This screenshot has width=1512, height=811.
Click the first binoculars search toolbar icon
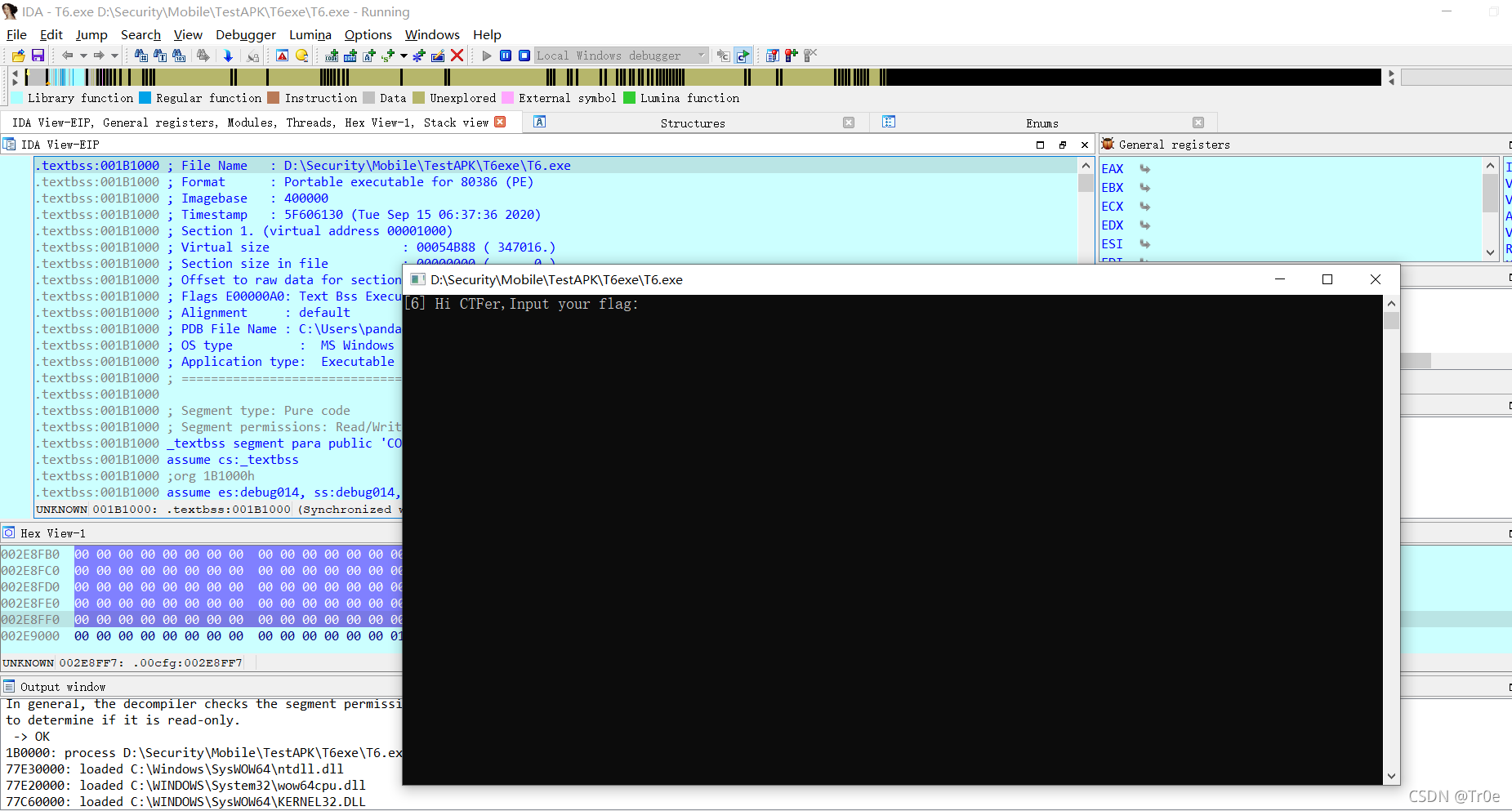point(141,56)
